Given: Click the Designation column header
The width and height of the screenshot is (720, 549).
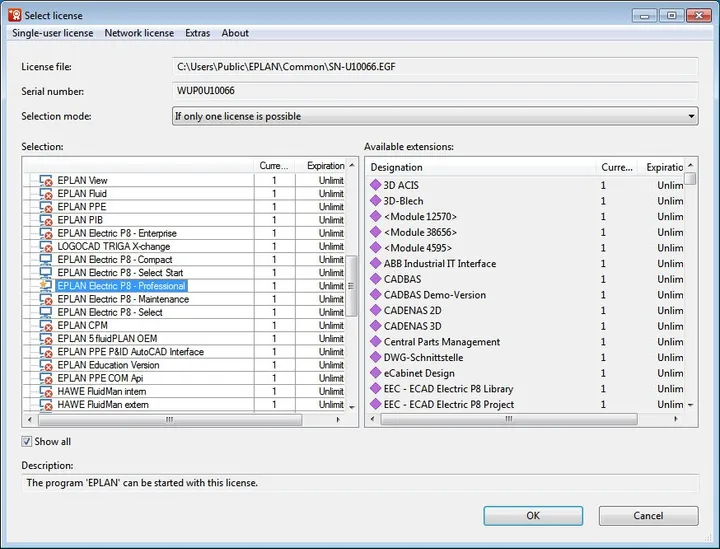Looking at the screenshot, I should point(480,167).
